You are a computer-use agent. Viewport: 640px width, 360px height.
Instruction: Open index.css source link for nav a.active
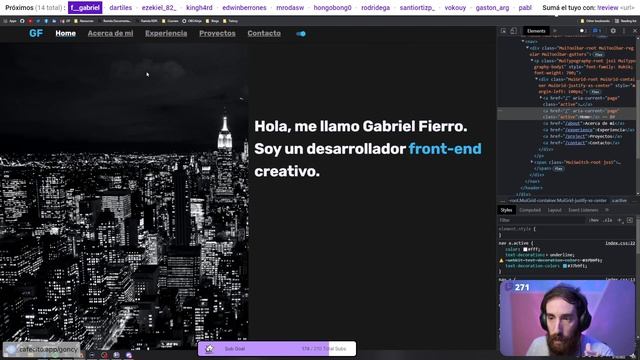point(620,243)
